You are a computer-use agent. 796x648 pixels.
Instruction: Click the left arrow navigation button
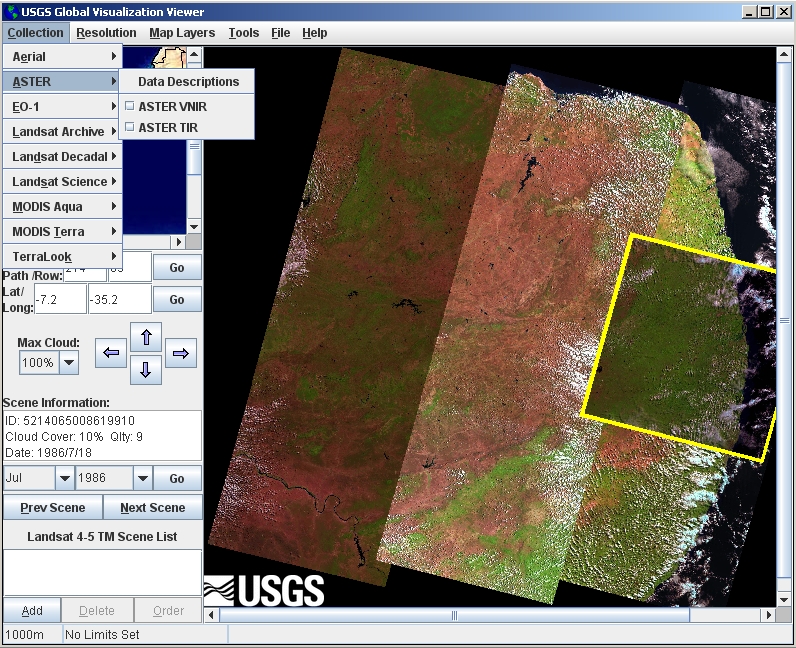(x=111, y=353)
